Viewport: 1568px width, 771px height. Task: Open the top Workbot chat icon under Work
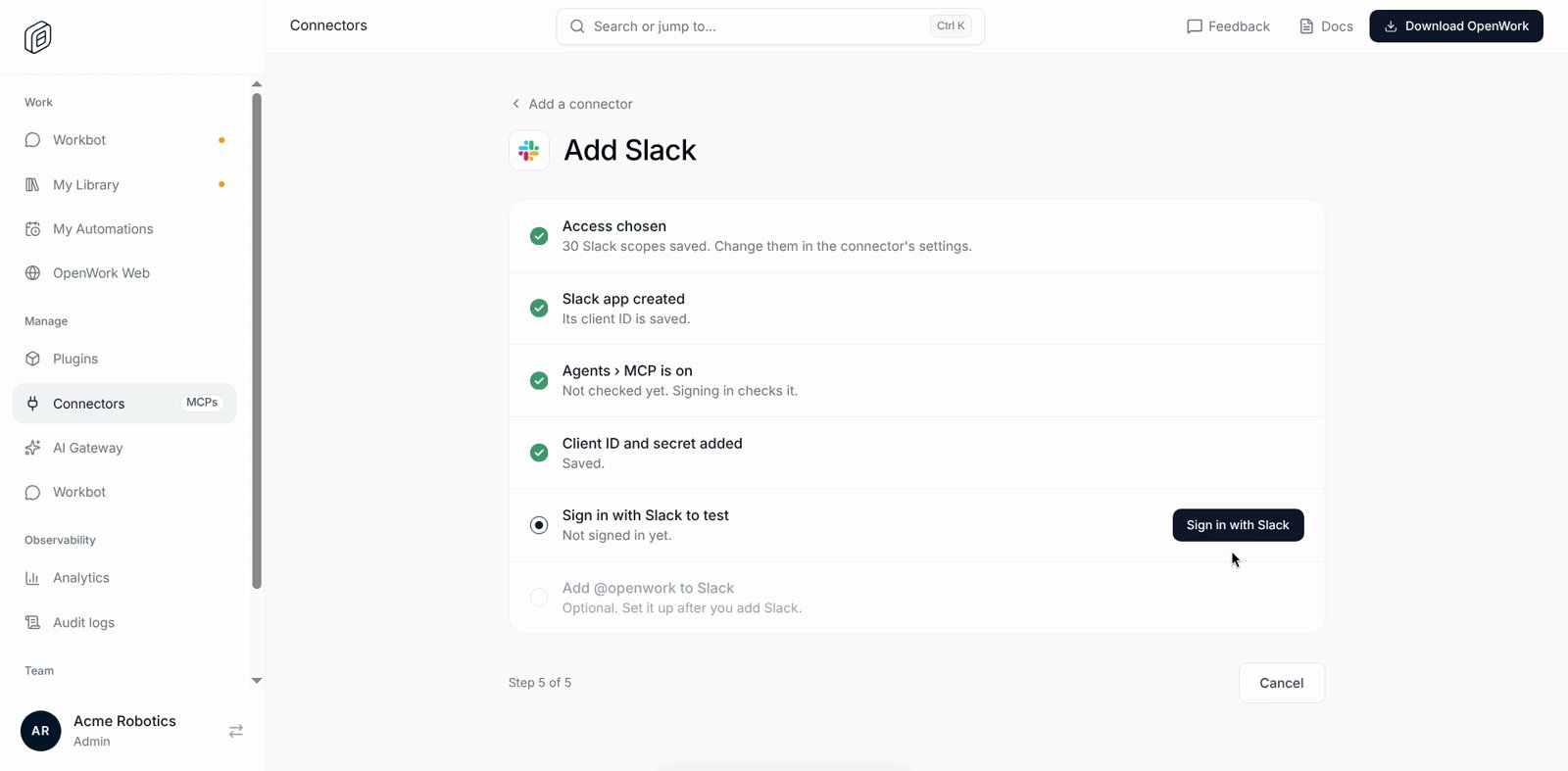point(32,140)
